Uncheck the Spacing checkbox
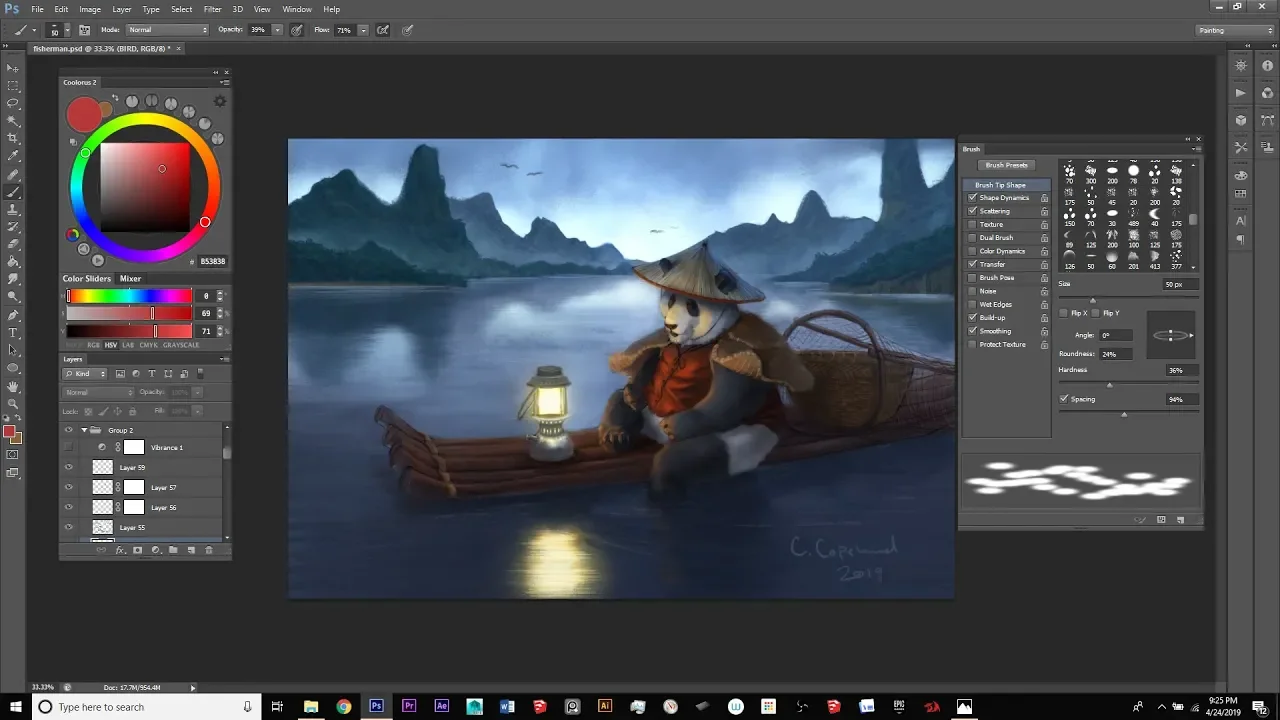Viewport: 1280px width, 720px height. [x=1063, y=399]
